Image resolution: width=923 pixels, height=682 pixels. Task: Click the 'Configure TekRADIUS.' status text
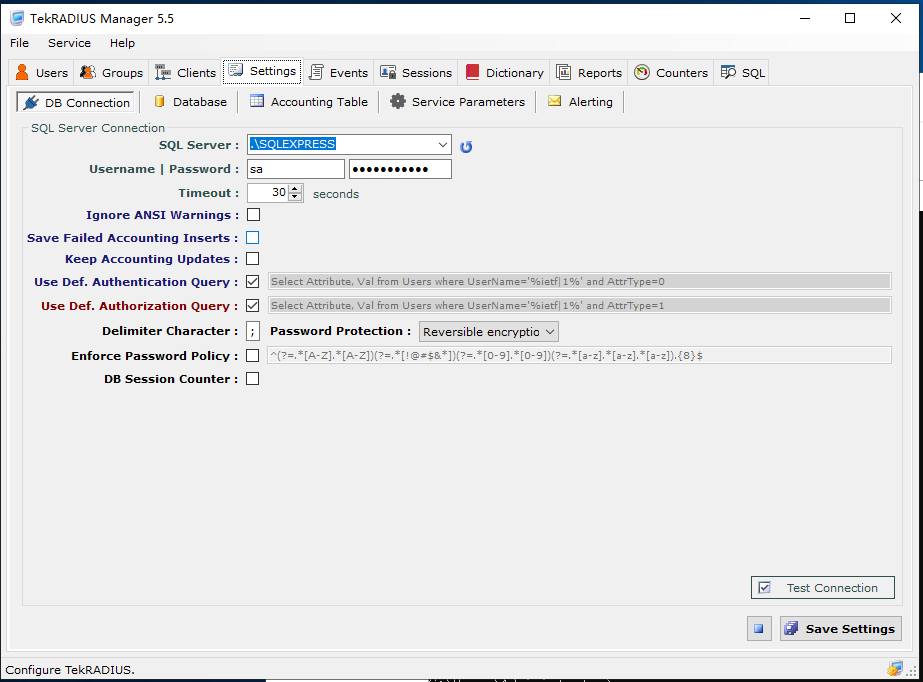coord(70,670)
